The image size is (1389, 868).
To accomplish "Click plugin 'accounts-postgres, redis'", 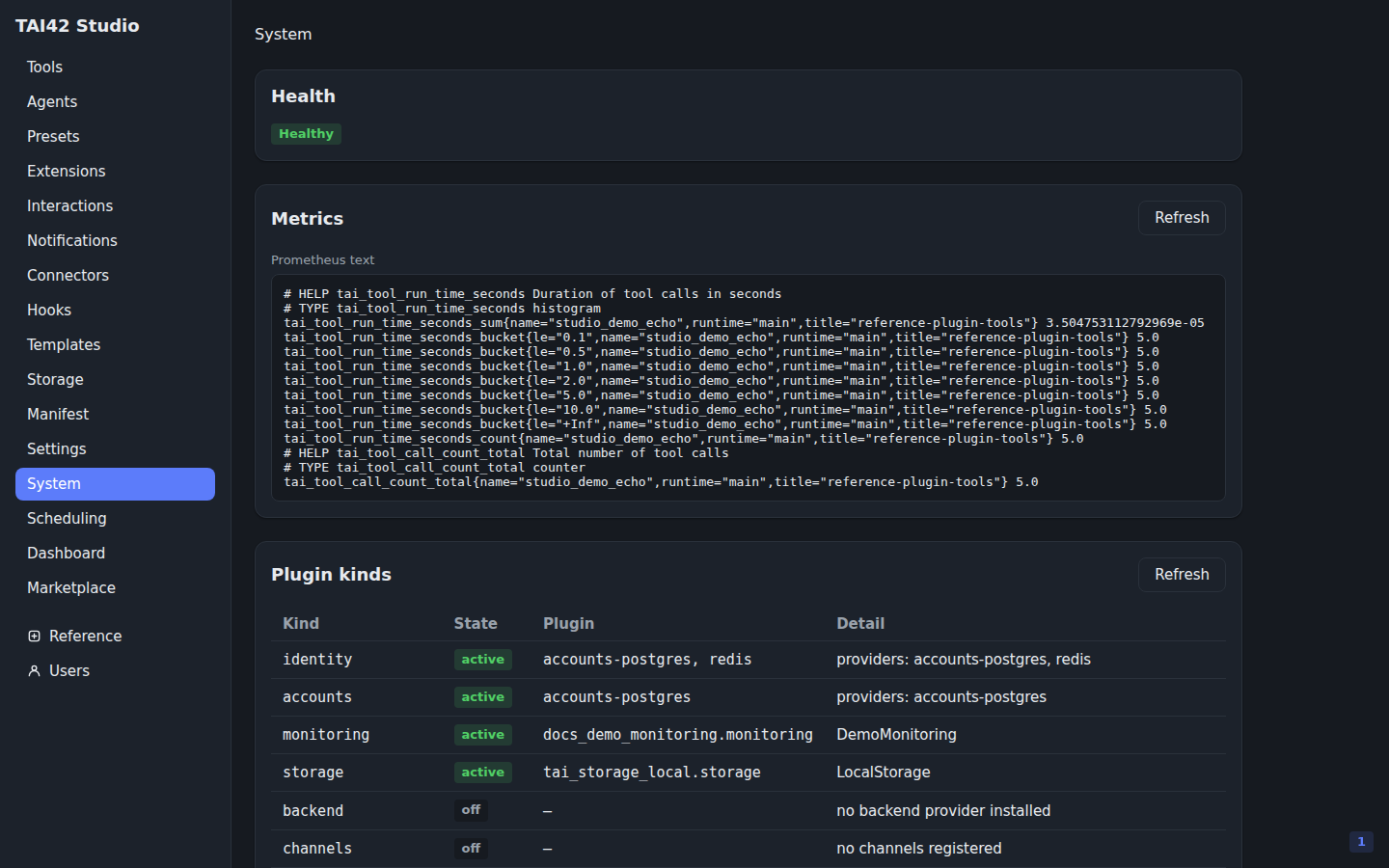I will tap(647, 660).
